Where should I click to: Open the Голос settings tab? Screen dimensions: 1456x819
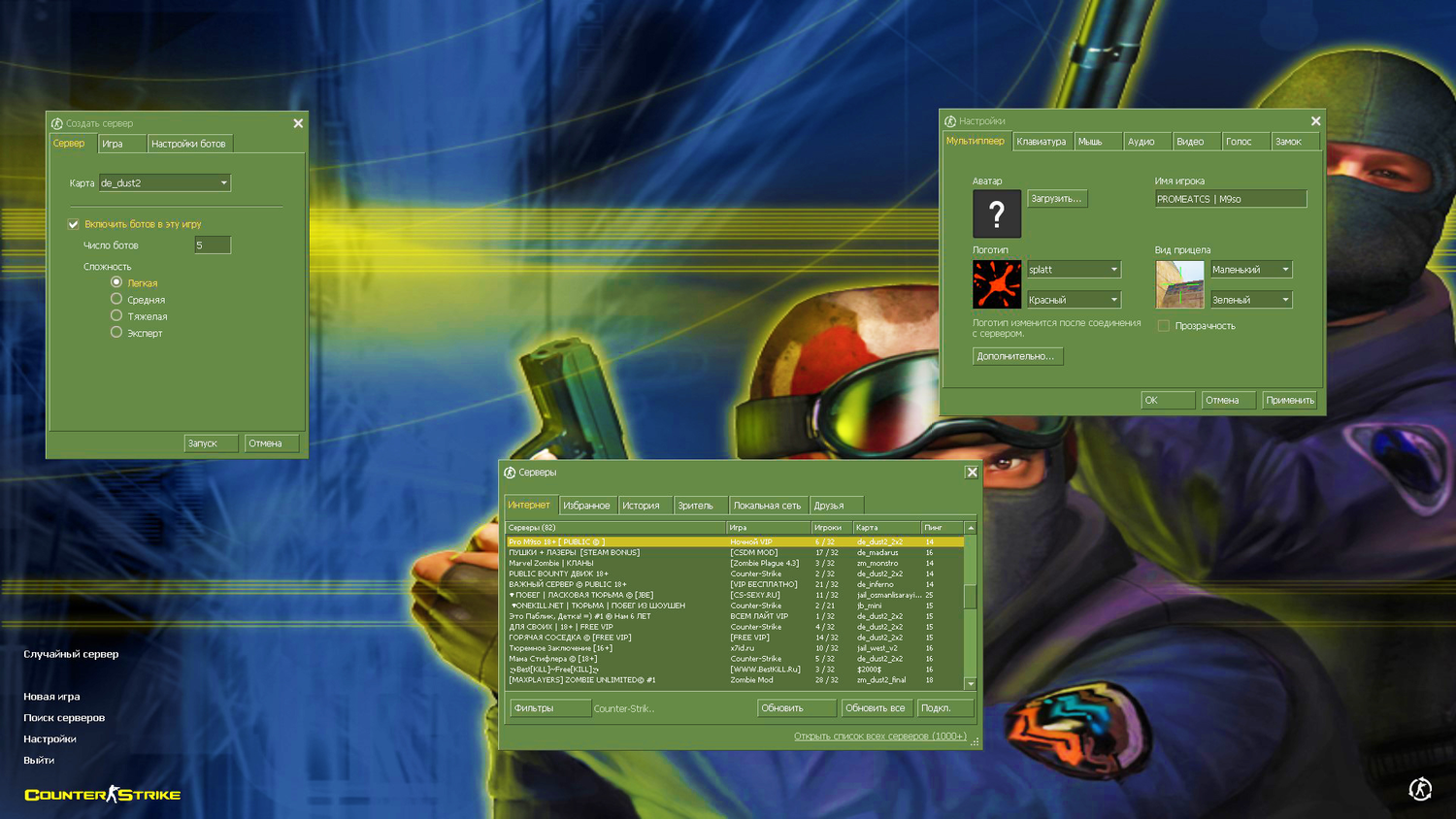coord(1246,142)
